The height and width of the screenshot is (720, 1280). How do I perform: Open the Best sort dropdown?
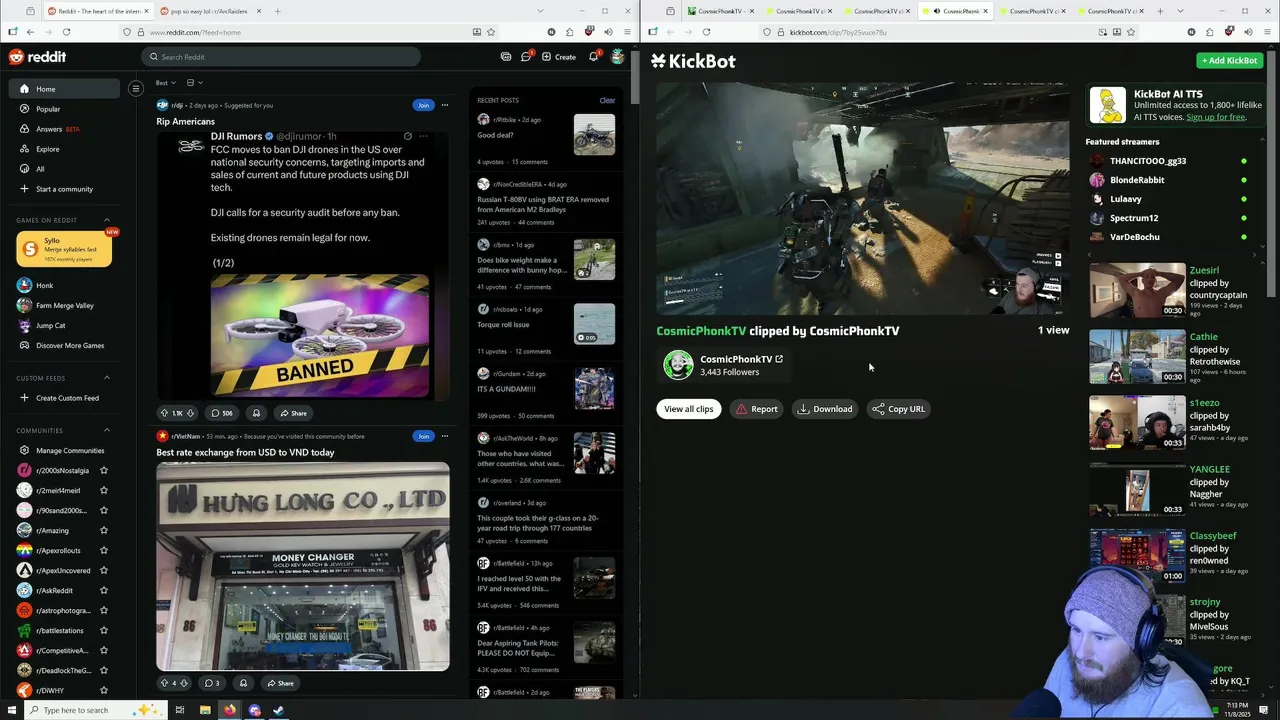[165, 83]
